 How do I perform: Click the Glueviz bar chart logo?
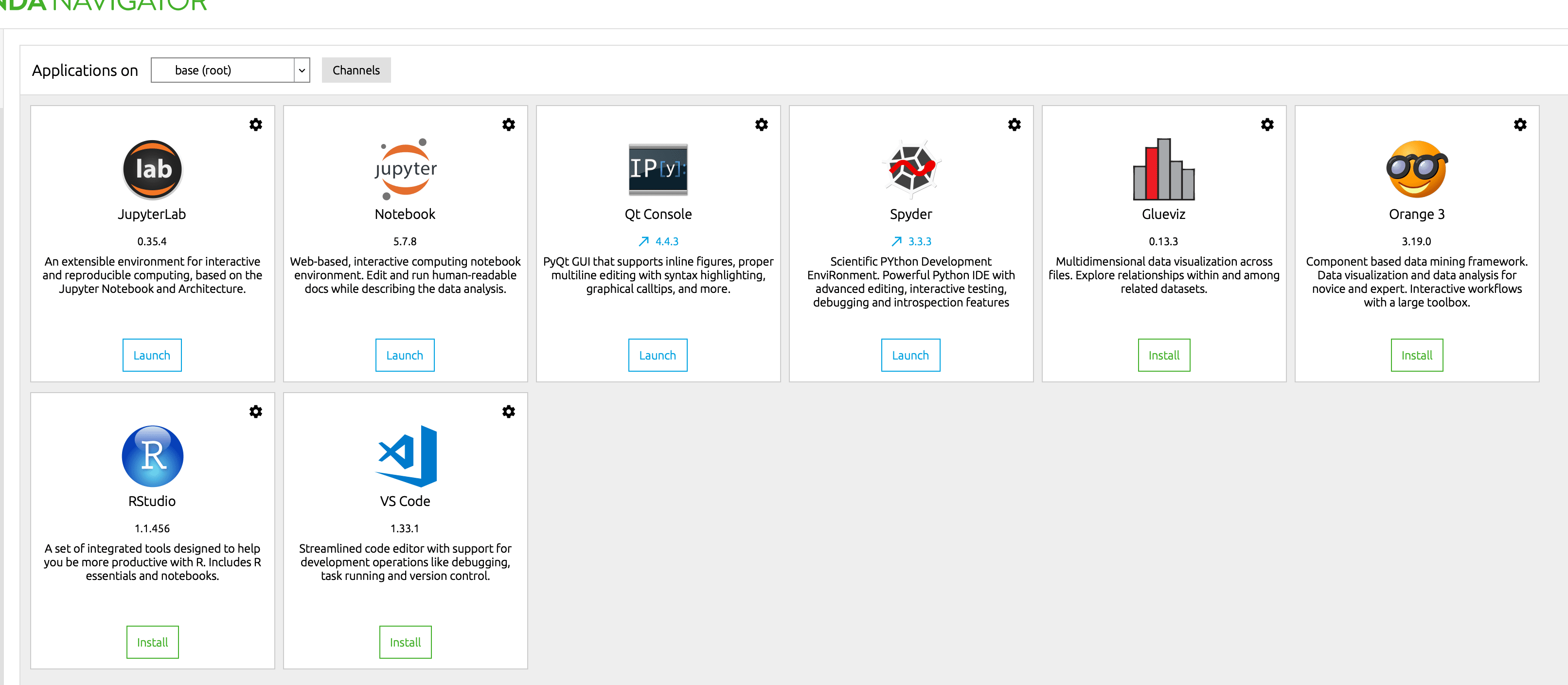1164,169
